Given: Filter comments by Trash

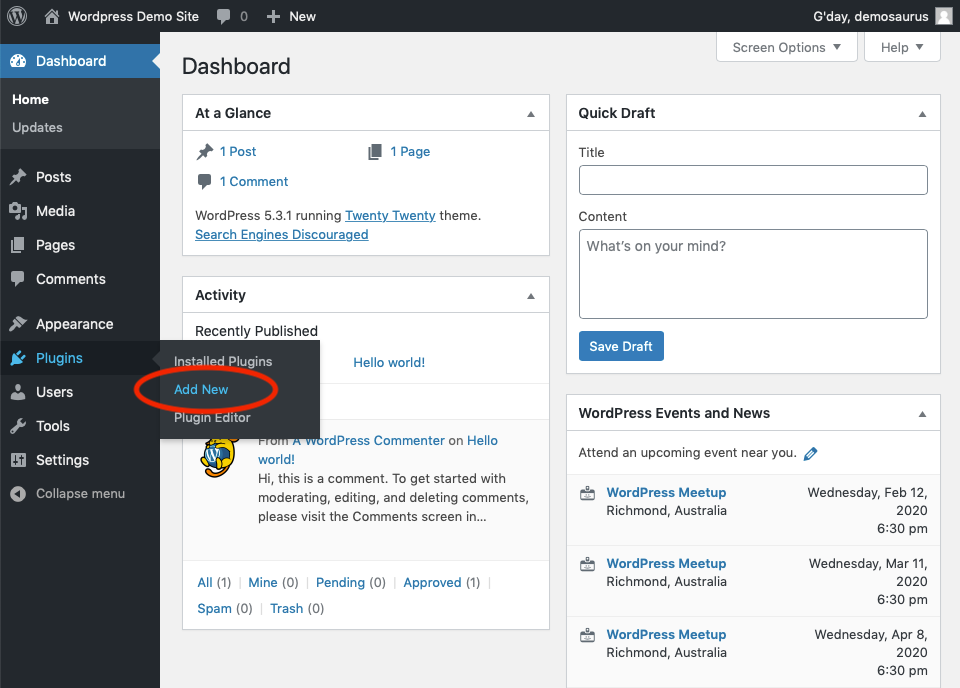Looking at the screenshot, I should tap(287, 608).
